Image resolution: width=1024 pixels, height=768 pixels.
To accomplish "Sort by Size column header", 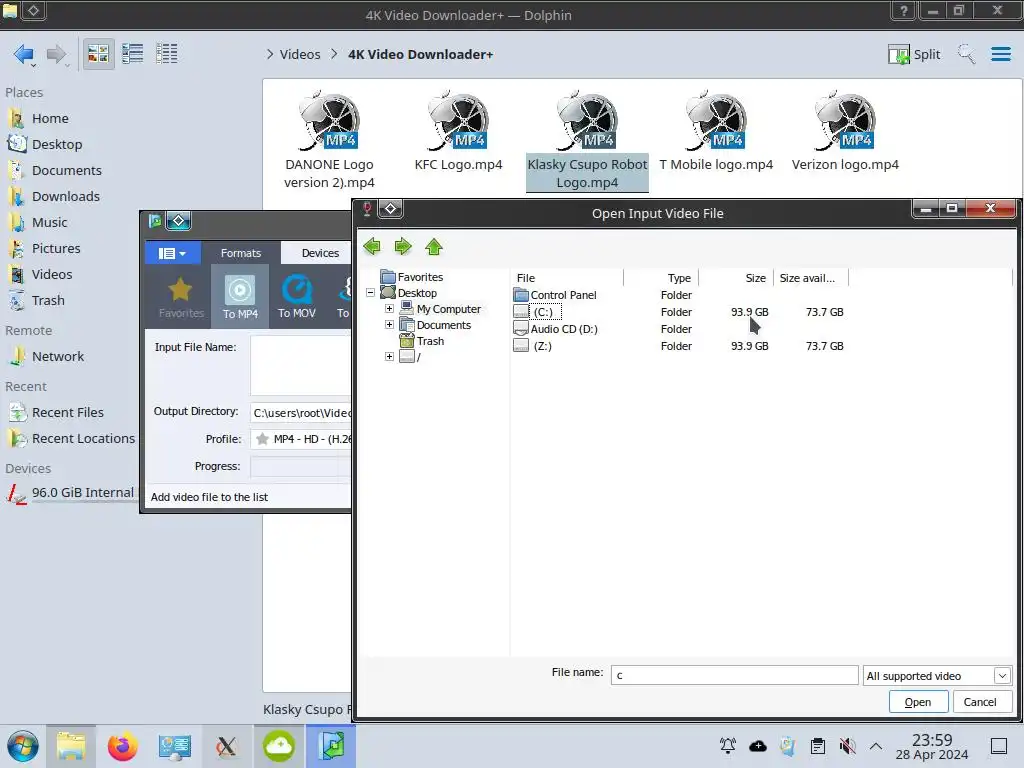I will [736, 278].
